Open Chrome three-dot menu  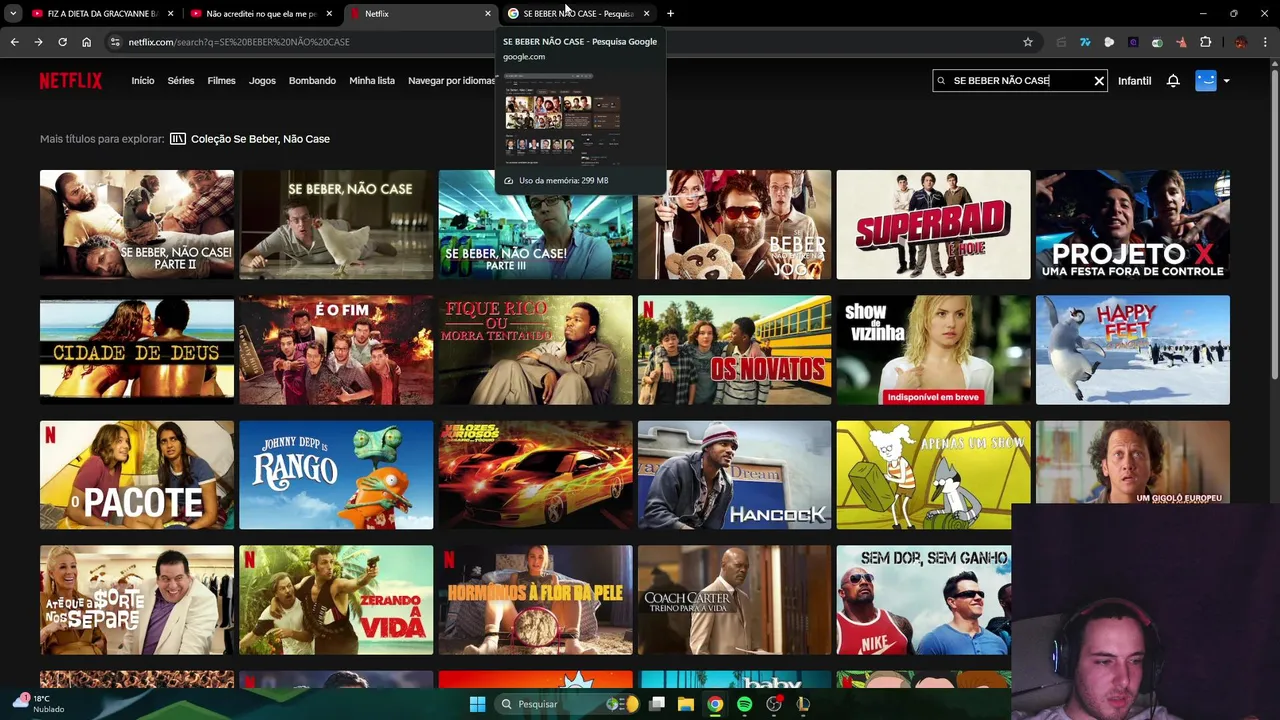pyautogui.click(x=1266, y=42)
